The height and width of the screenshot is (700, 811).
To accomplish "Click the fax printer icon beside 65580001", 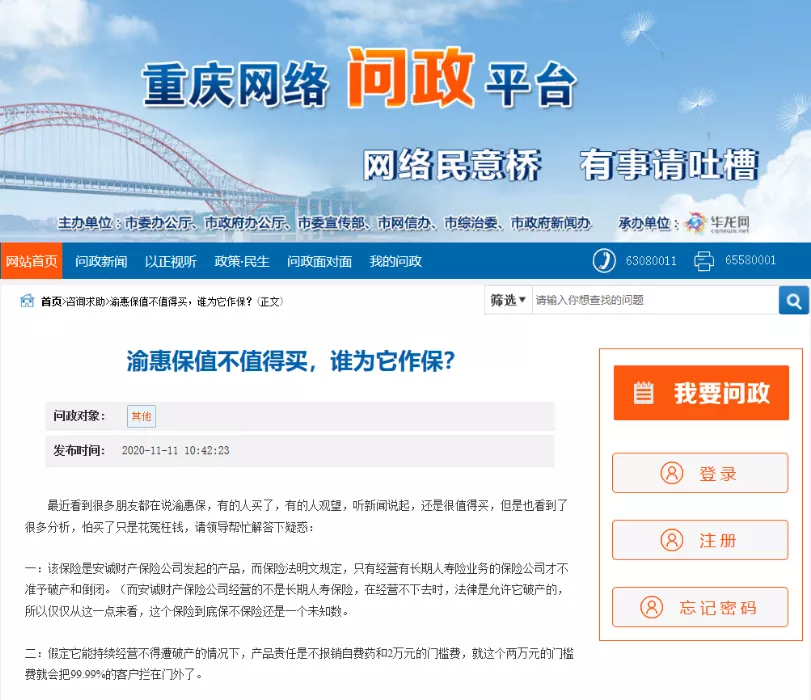I will point(704,261).
